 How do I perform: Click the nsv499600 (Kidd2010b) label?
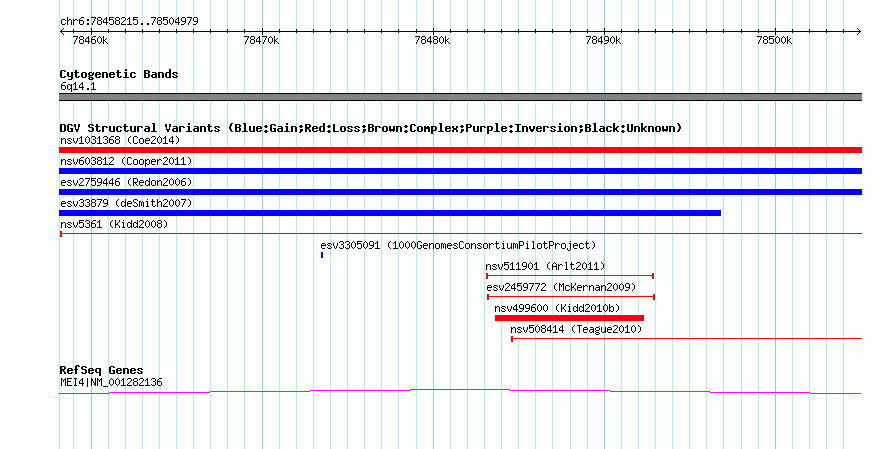(x=557, y=308)
